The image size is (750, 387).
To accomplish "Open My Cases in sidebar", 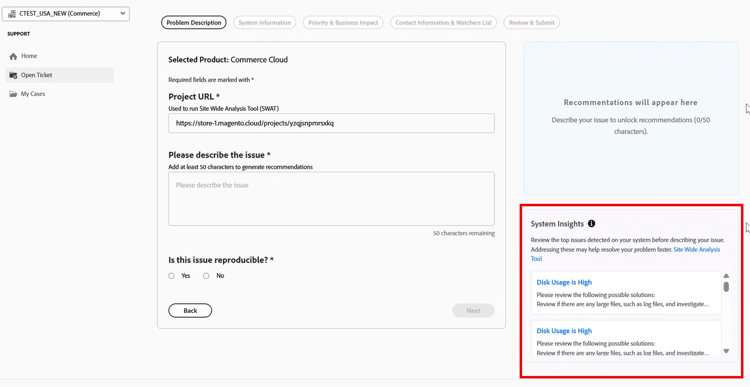I will [x=60, y=94].
